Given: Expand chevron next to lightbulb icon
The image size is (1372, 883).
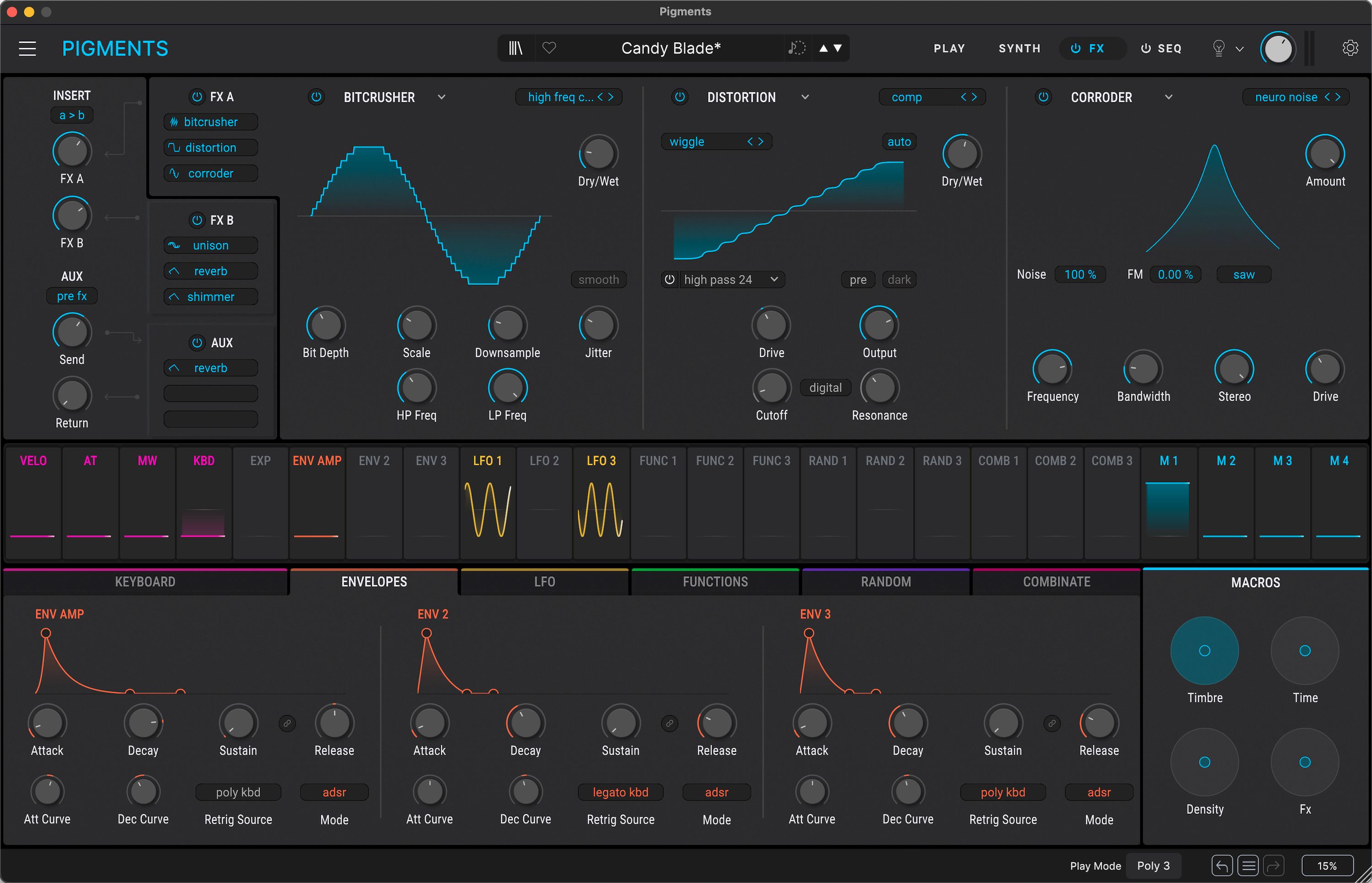Looking at the screenshot, I should pyautogui.click(x=1239, y=49).
